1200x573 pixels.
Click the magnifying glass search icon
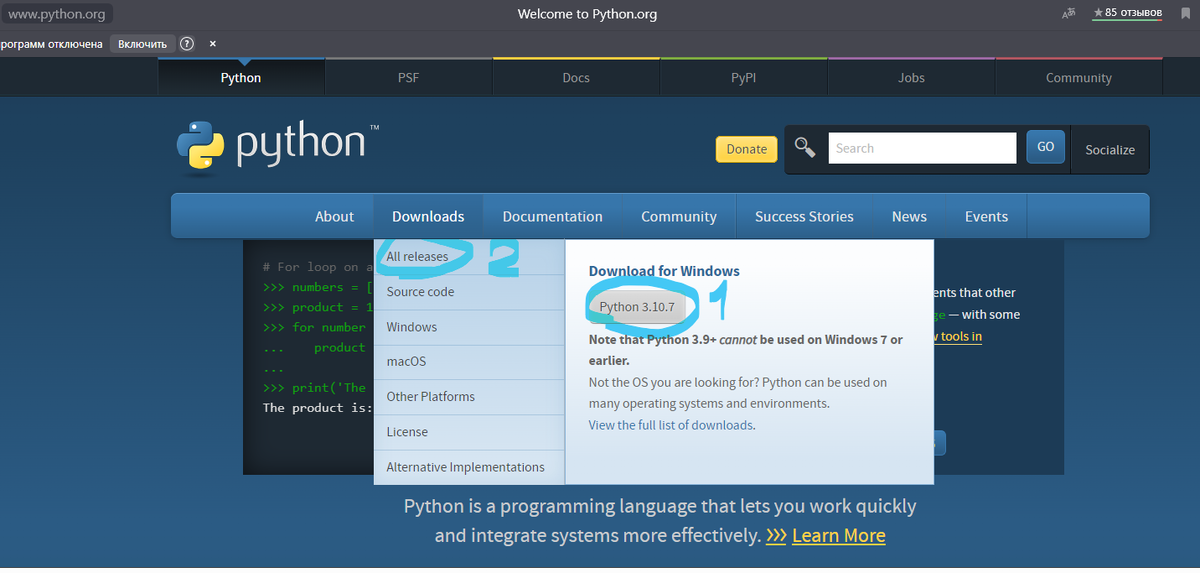[805, 148]
